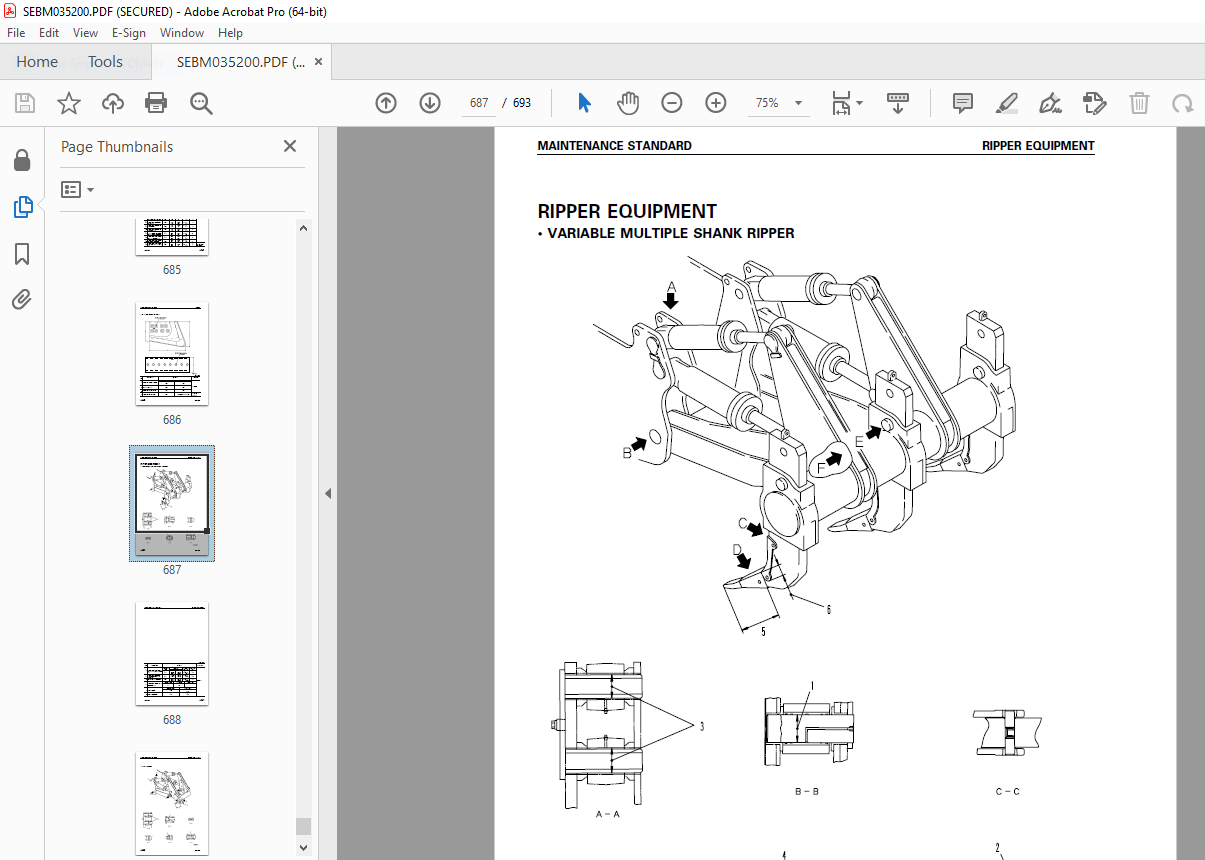Open the Bookmarks sidebar panel

coord(22,254)
